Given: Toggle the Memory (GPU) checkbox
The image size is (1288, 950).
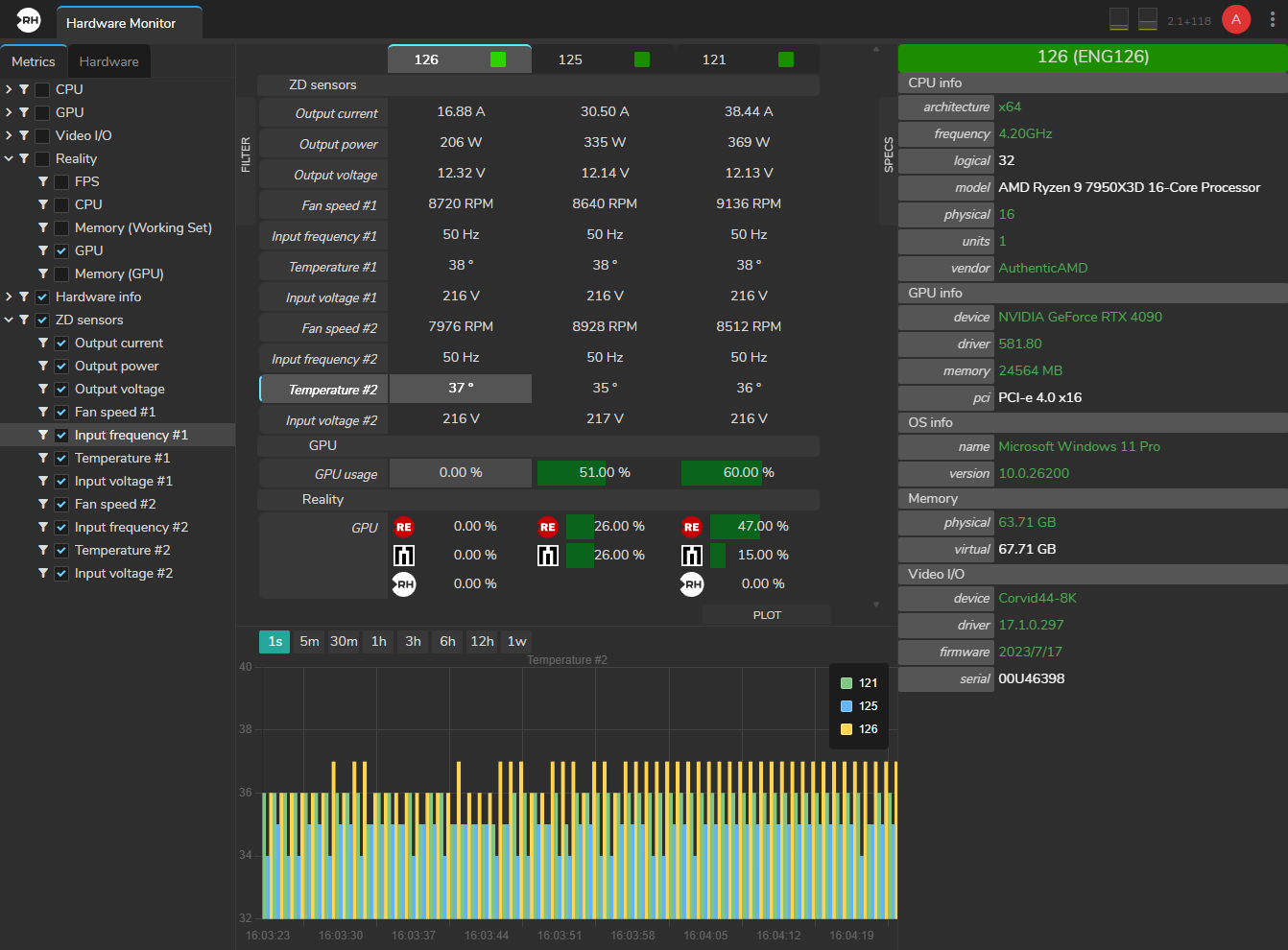Looking at the screenshot, I should [x=61, y=273].
